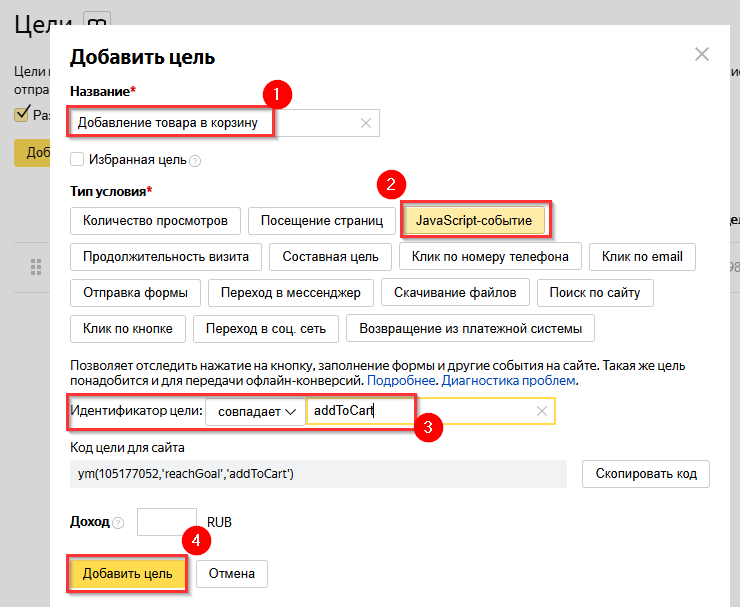This screenshot has height=607, width=740.
Task: Clear the addToCart identifier field
Action: point(541,411)
